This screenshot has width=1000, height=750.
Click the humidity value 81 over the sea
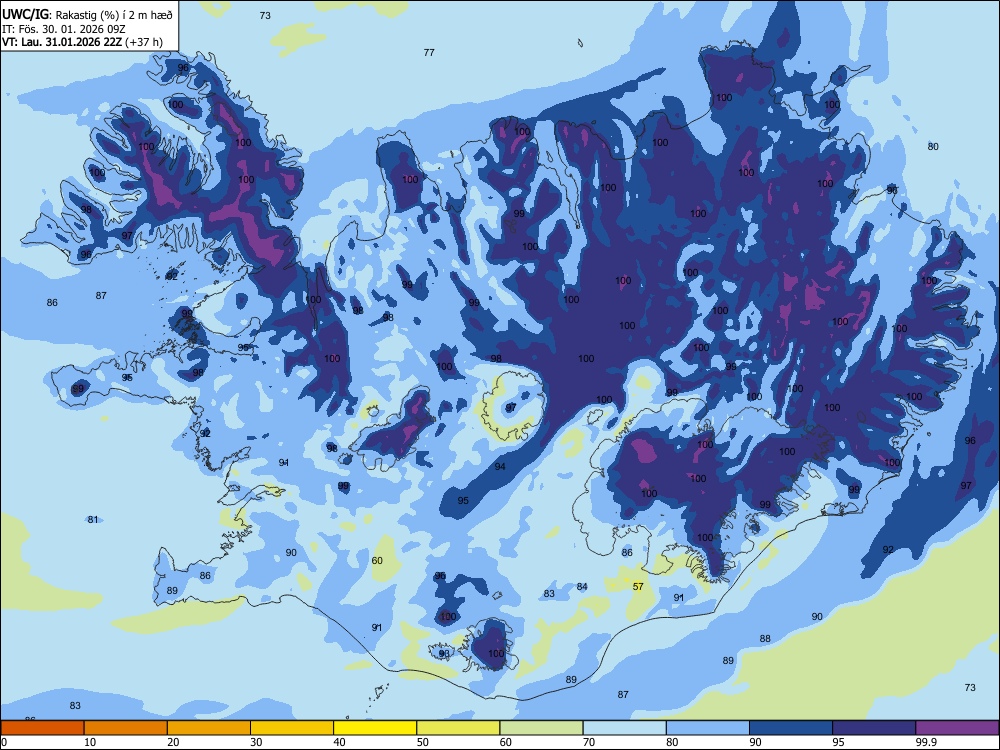93,520
